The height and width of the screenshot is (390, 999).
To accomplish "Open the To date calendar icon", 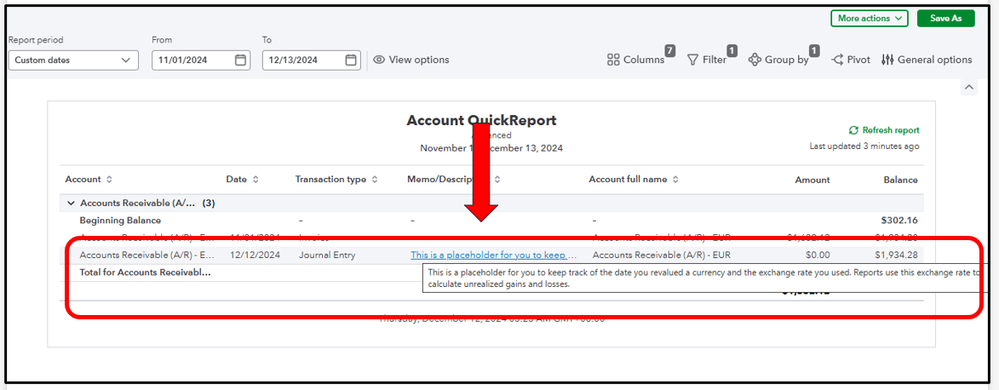I will [350, 61].
